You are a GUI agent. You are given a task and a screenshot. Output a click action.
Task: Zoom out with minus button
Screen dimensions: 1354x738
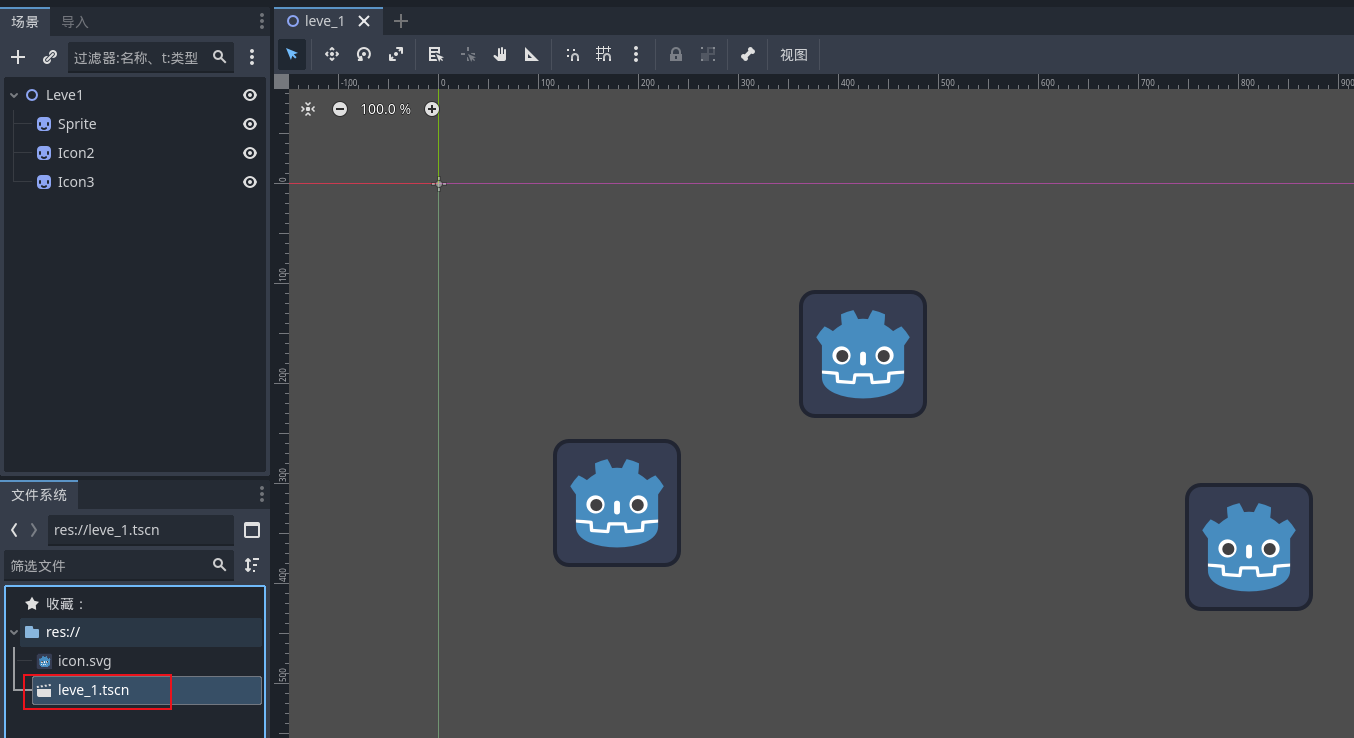[x=340, y=109]
